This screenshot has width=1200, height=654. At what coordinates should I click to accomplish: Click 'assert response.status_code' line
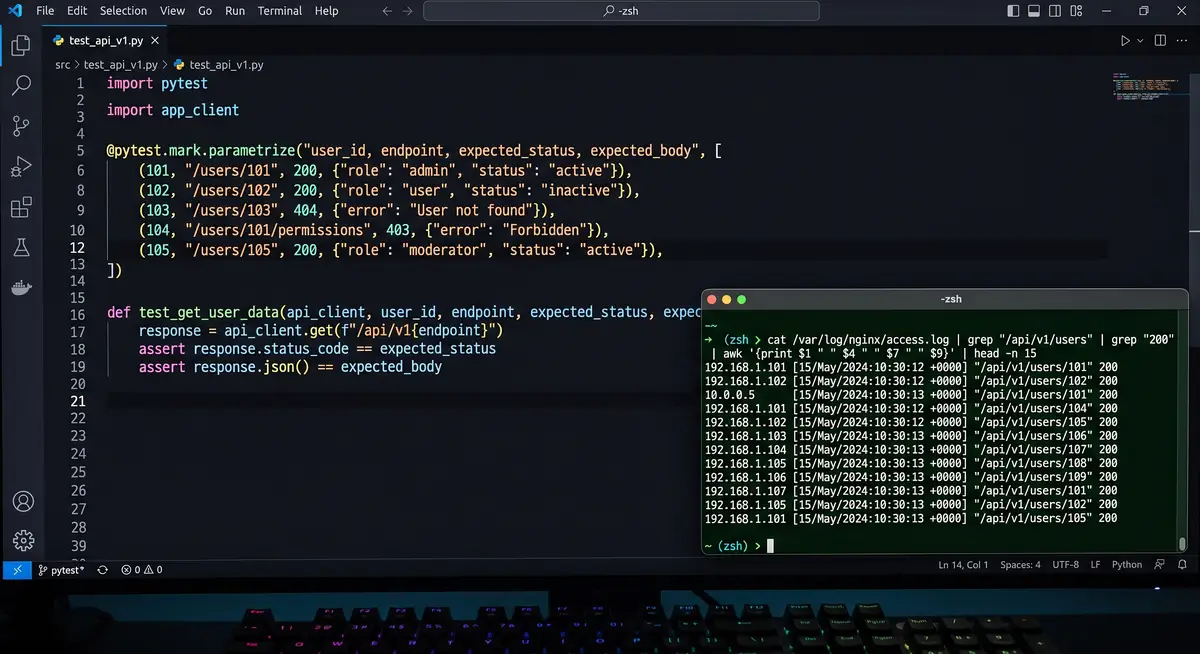coord(317,348)
